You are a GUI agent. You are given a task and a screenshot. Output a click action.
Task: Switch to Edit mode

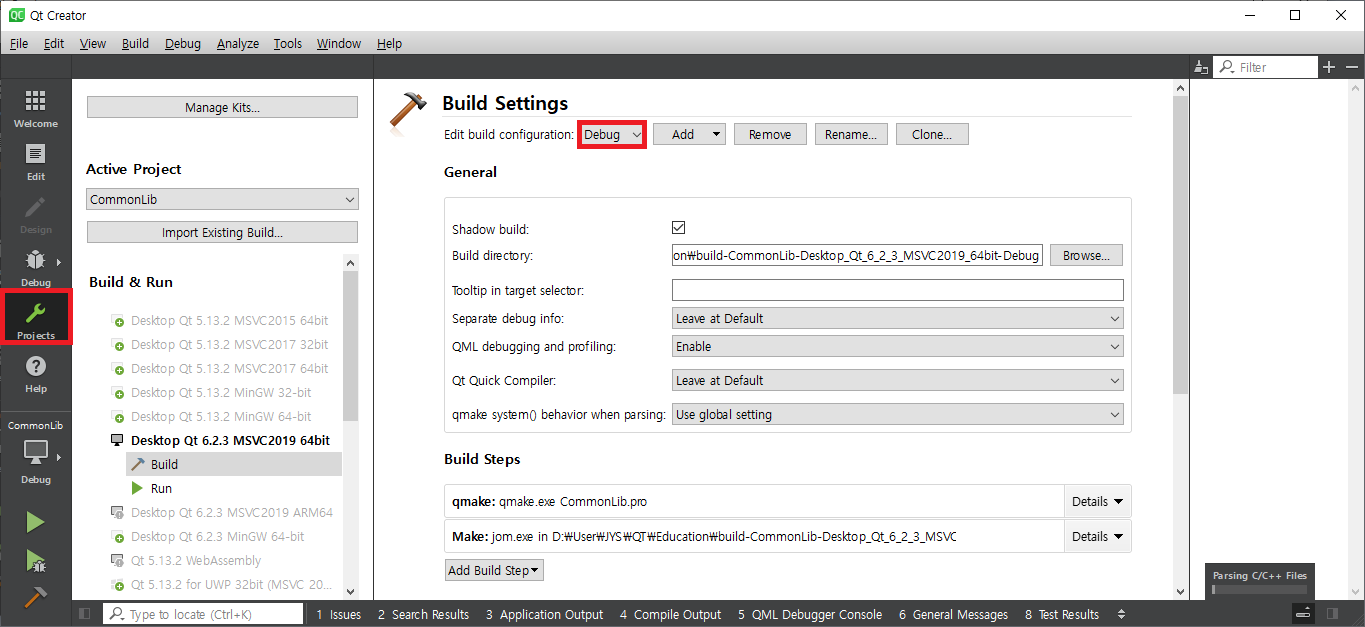tap(35, 162)
